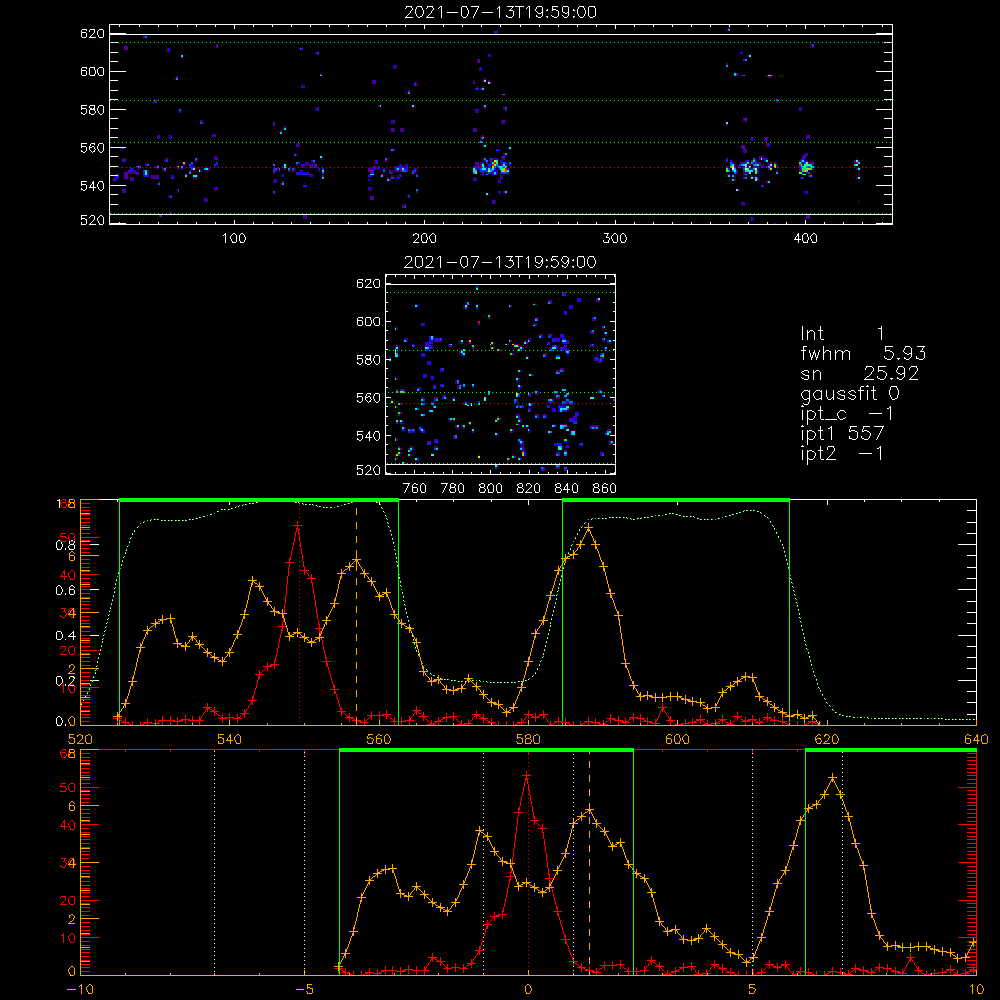Click thick green bar spanning 525–562 in profile plot
Image resolution: width=1000 pixels, height=1000 pixels.
click(x=259, y=500)
